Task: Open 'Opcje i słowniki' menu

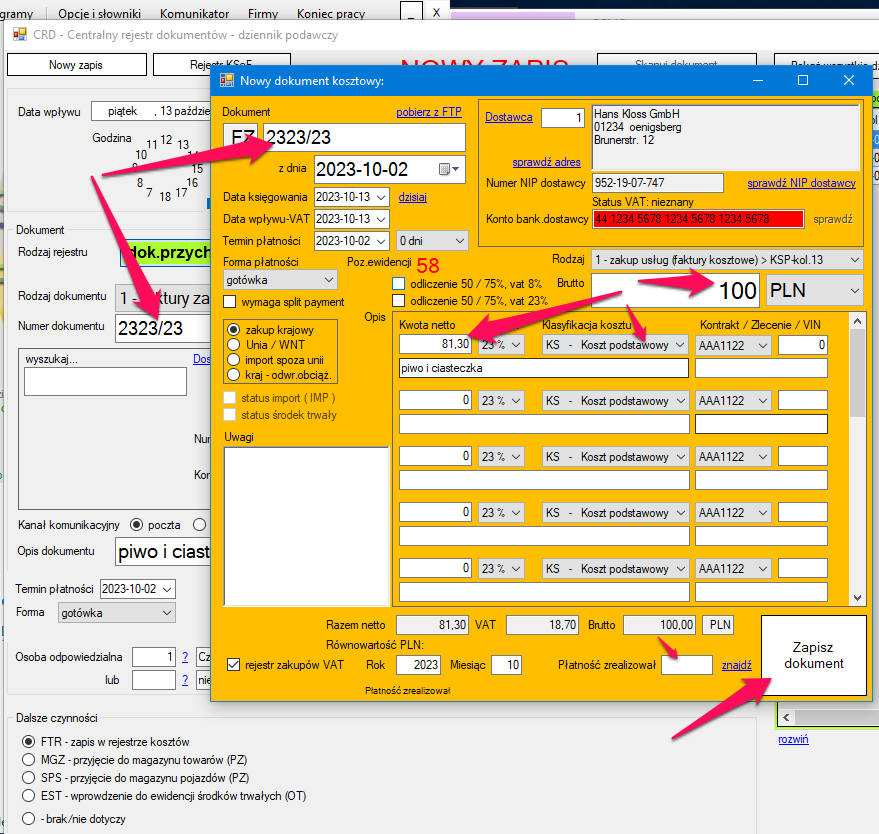Action: click(99, 13)
